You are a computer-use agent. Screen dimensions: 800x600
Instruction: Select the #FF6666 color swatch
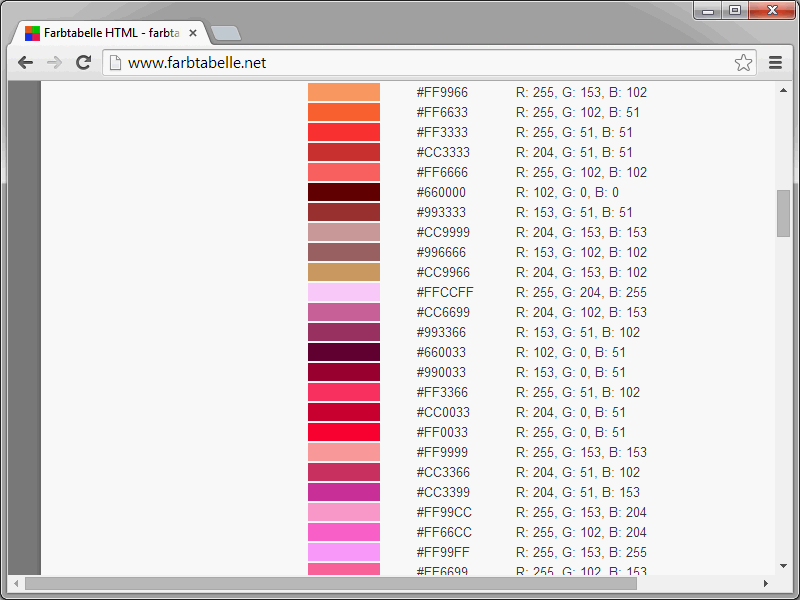tap(344, 172)
